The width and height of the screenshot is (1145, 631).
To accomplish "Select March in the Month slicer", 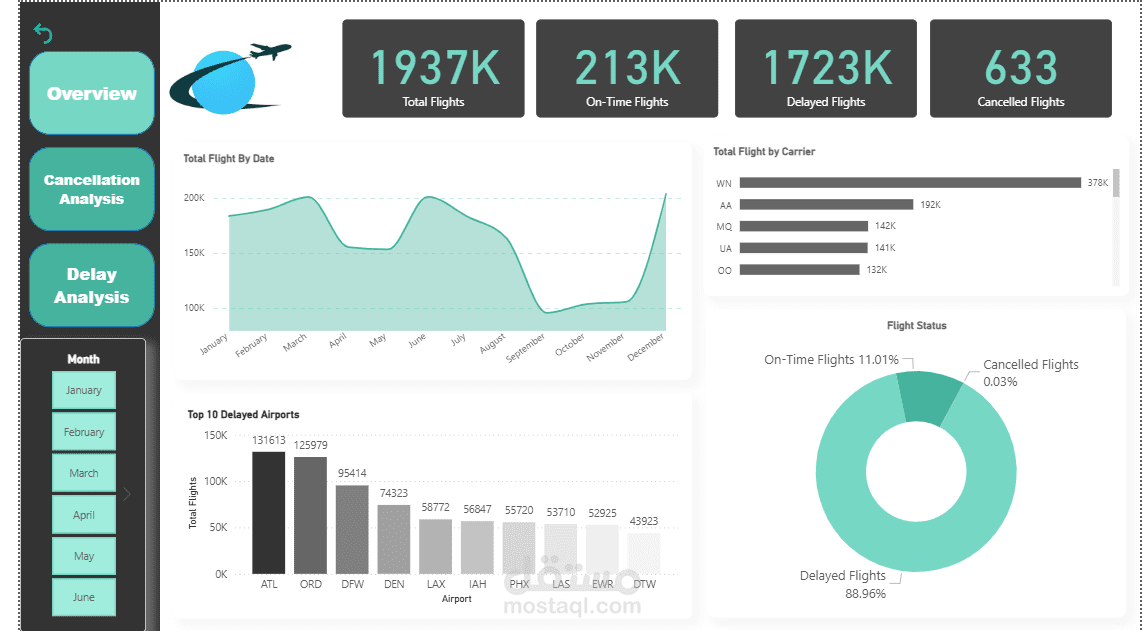I will coord(84,473).
